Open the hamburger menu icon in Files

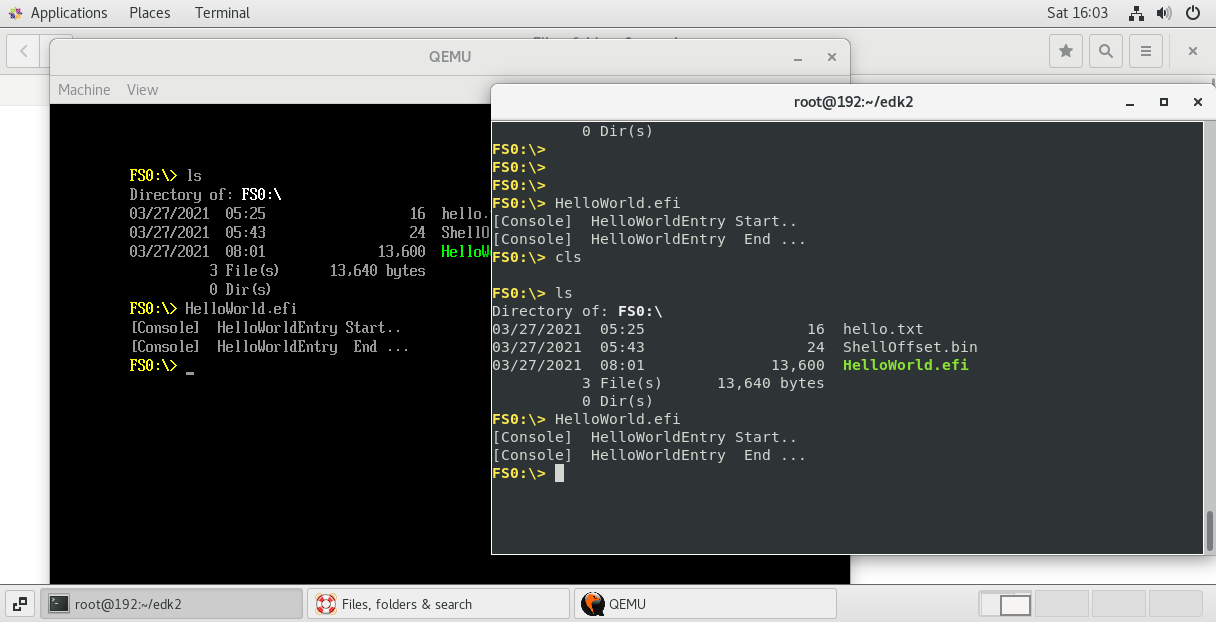click(x=1145, y=50)
